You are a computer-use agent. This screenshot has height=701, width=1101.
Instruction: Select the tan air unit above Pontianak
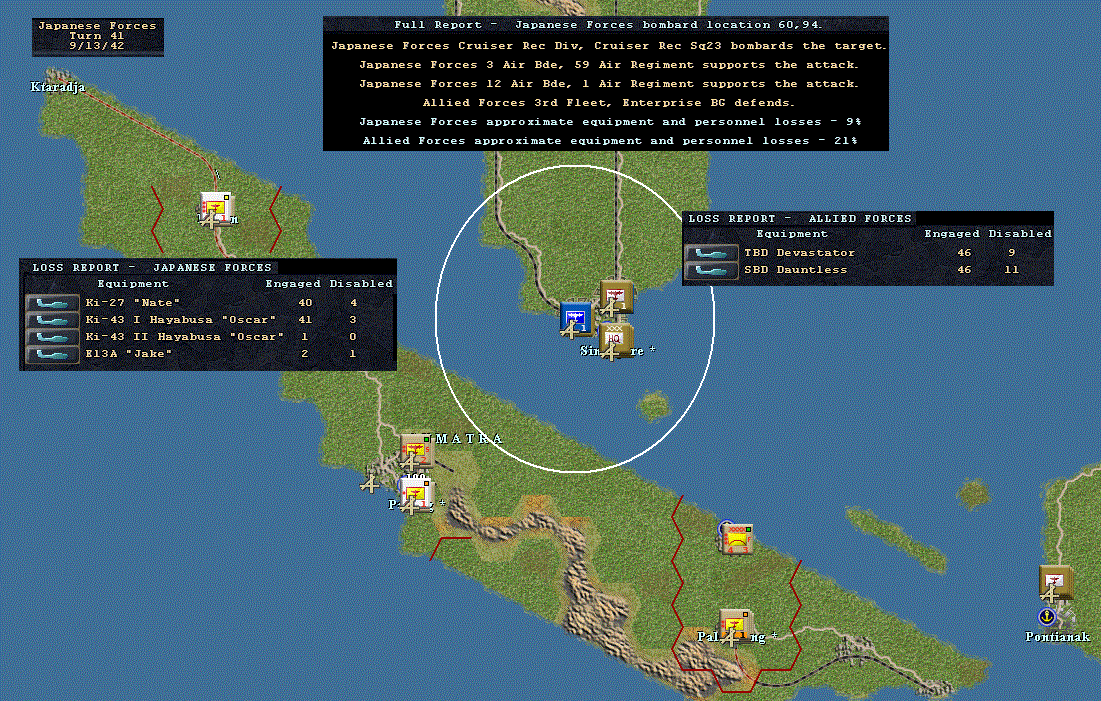[1055, 582]
